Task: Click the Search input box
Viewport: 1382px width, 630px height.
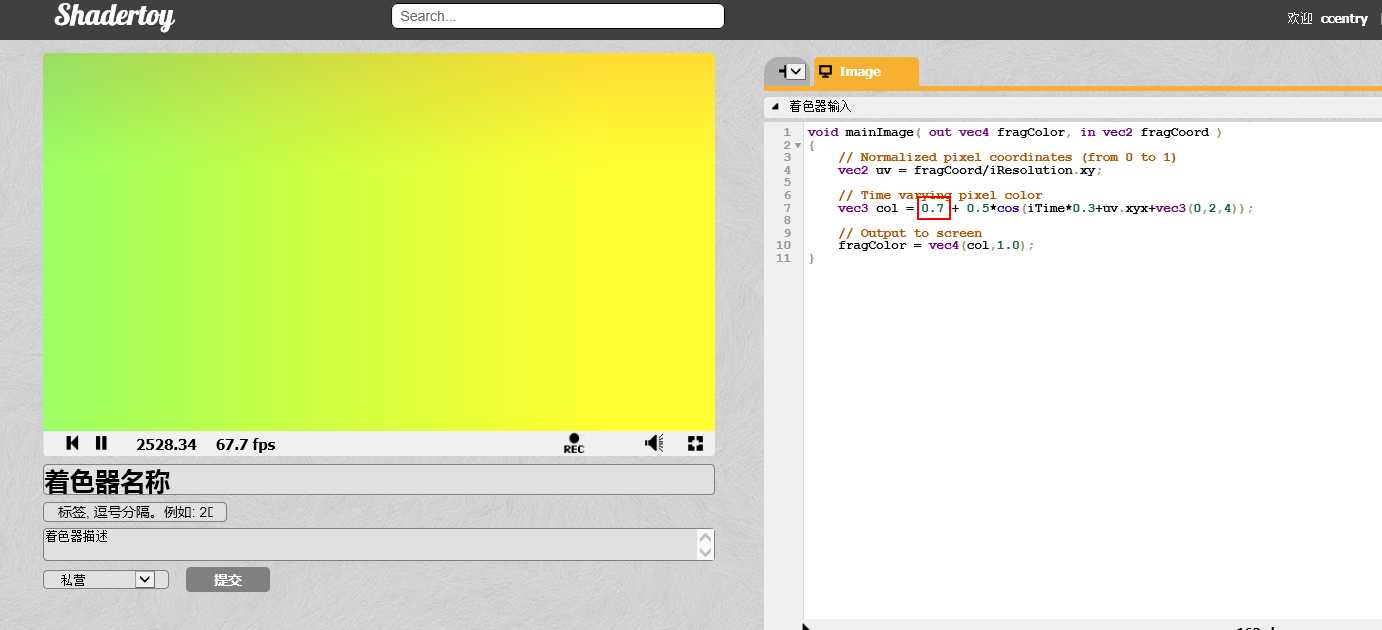Action: [557, 16]
